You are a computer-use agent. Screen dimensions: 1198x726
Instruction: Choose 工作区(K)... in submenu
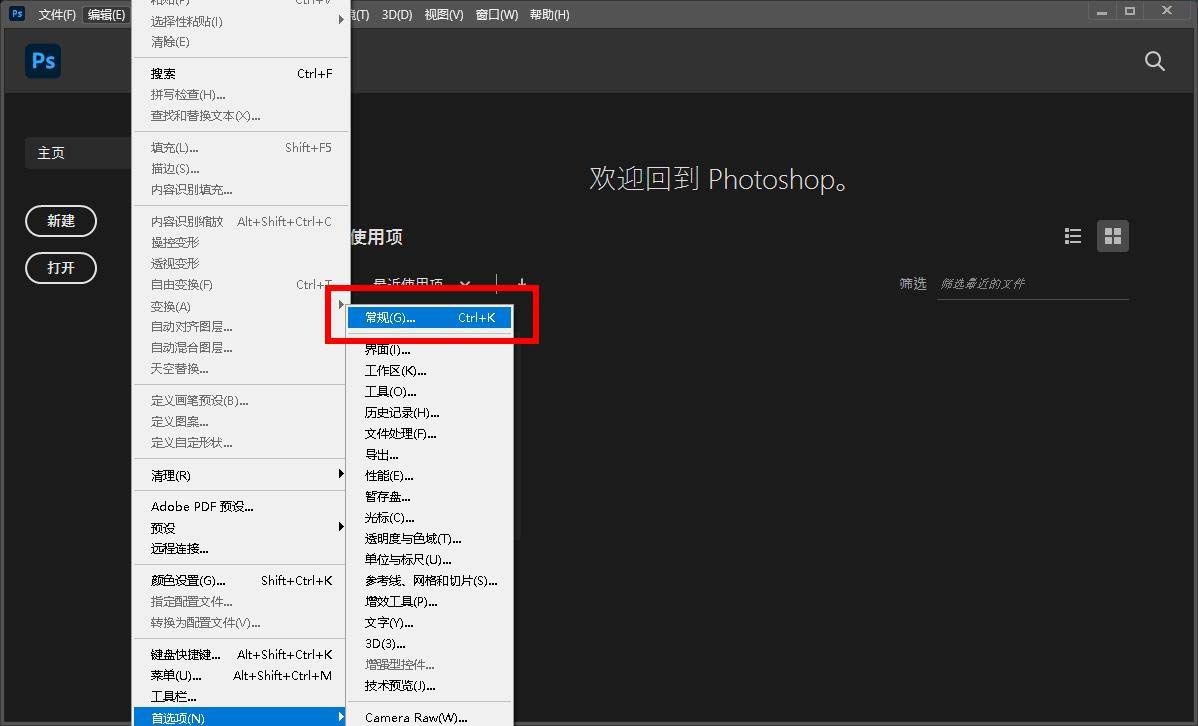pos(429,371)
